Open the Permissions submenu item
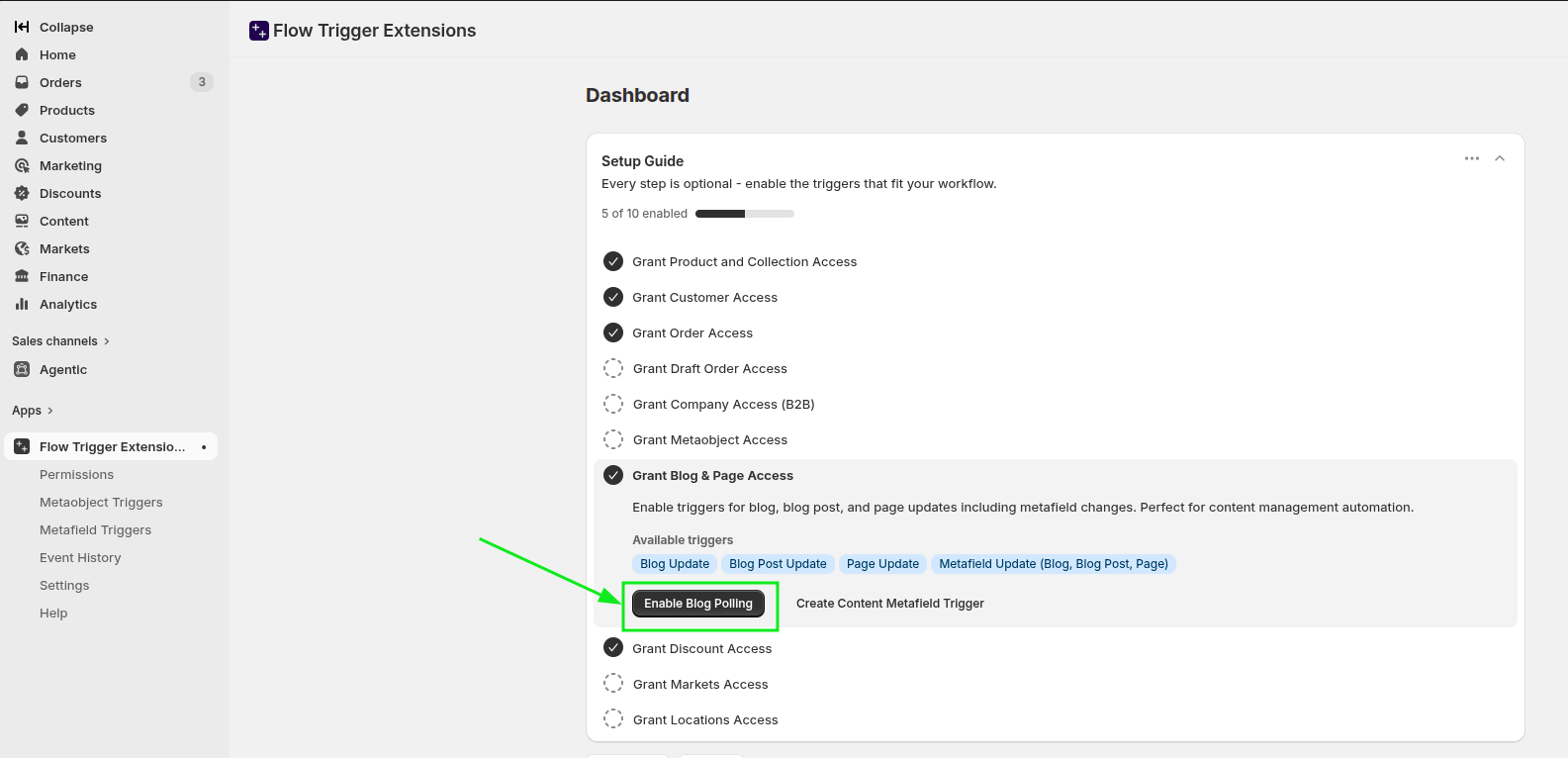1568x758 pixels. point(76,475)
